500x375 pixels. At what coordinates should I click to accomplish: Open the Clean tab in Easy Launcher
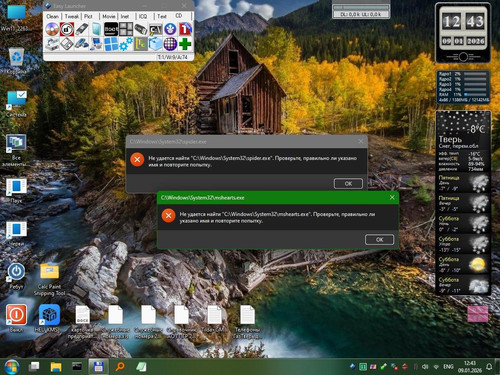tap(52, 16)
